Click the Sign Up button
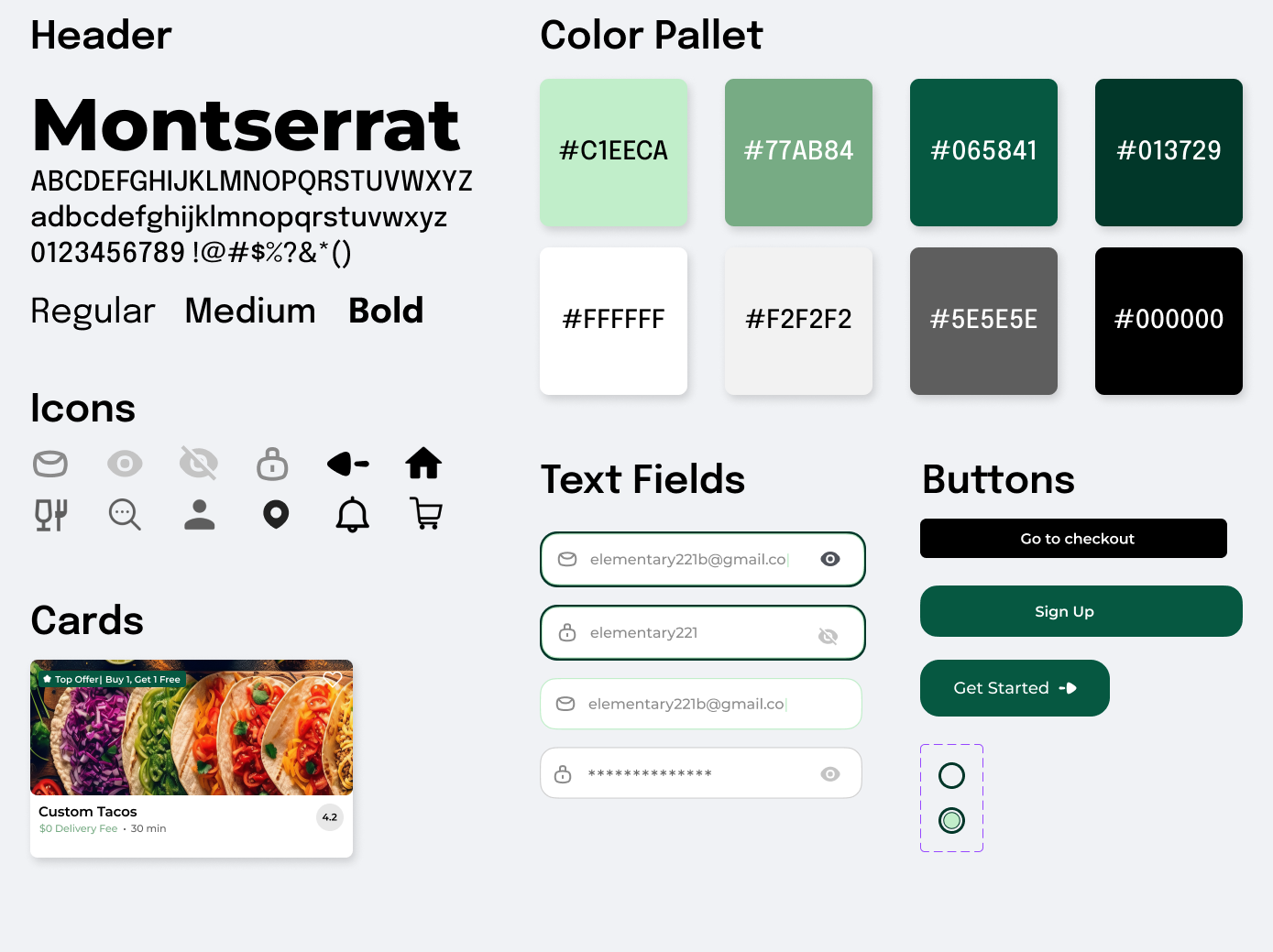This screenshot has height=952, width=1273. 1081,611
